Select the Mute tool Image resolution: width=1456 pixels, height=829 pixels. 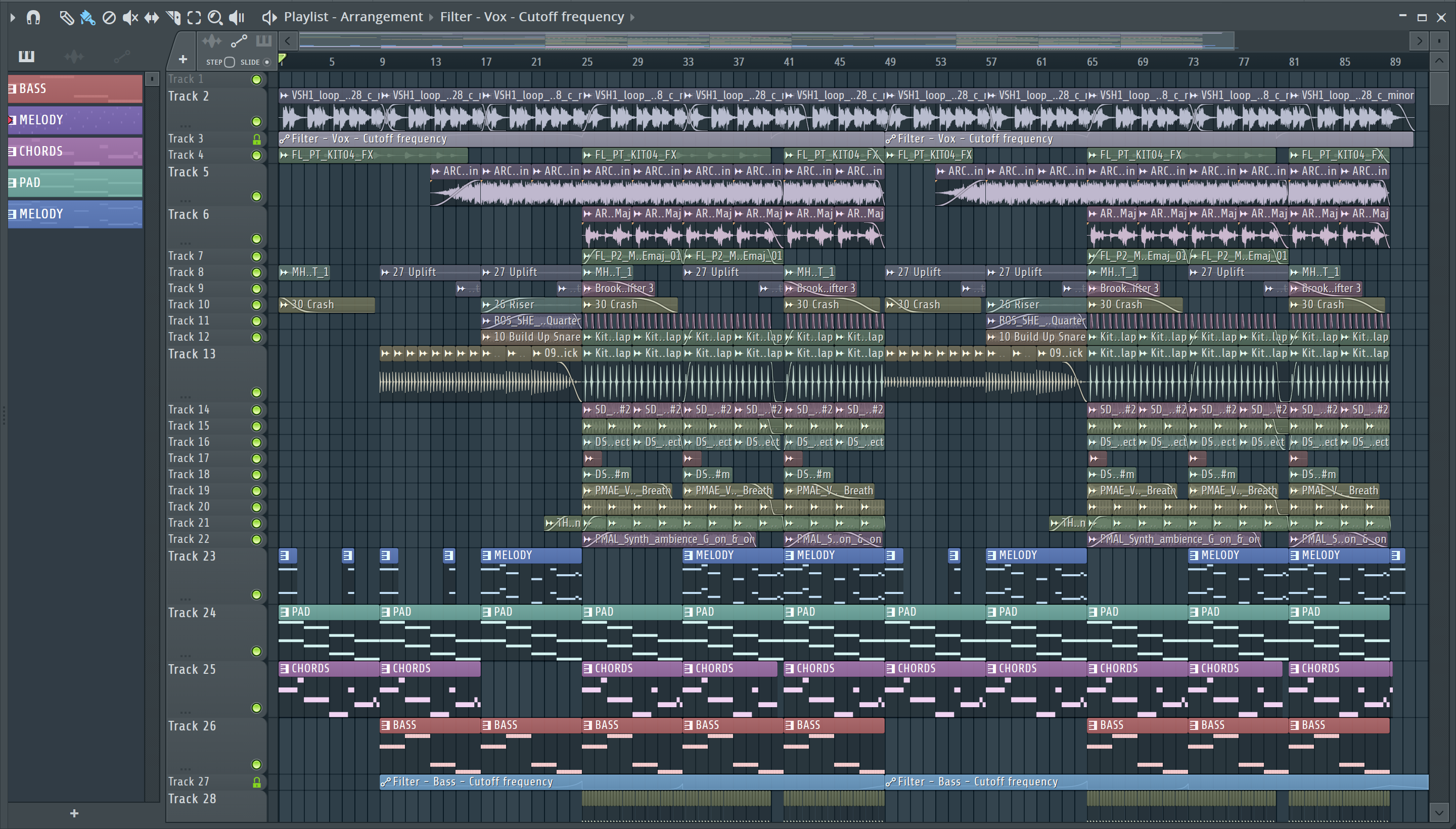coord(130,18)
